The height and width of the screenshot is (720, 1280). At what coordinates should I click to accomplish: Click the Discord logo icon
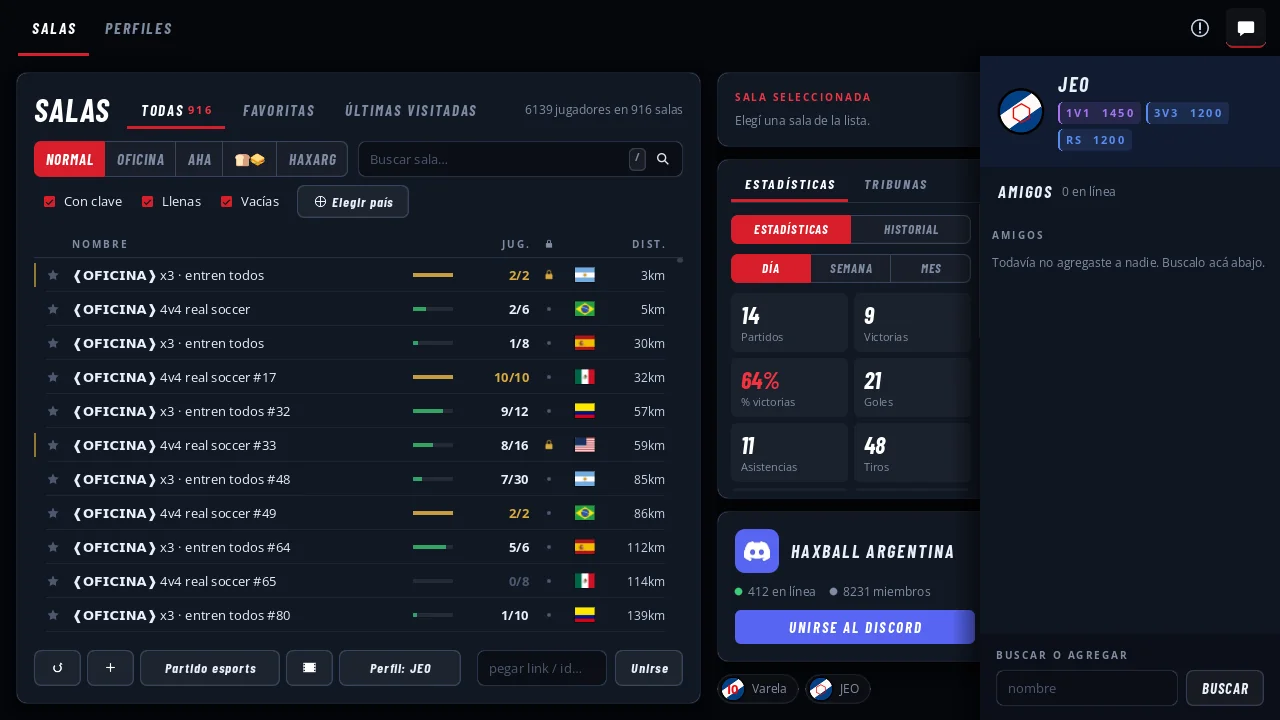[757, 551]
